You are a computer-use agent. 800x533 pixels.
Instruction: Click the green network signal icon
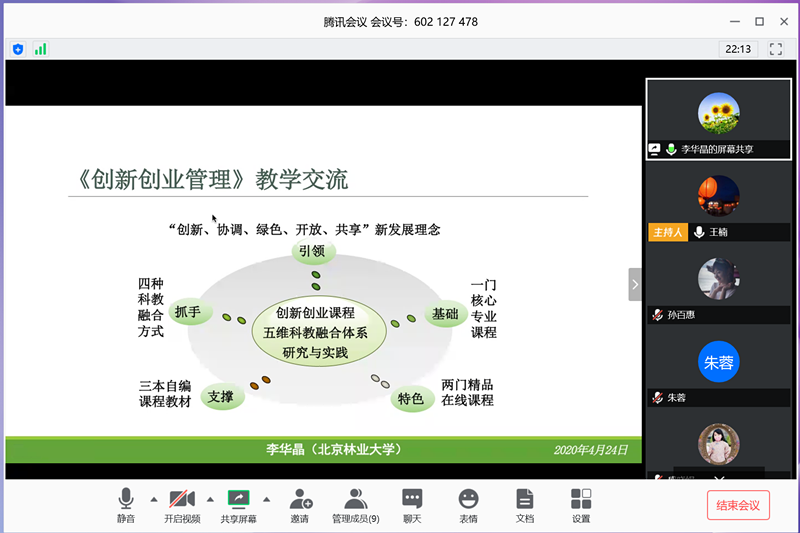41,49
